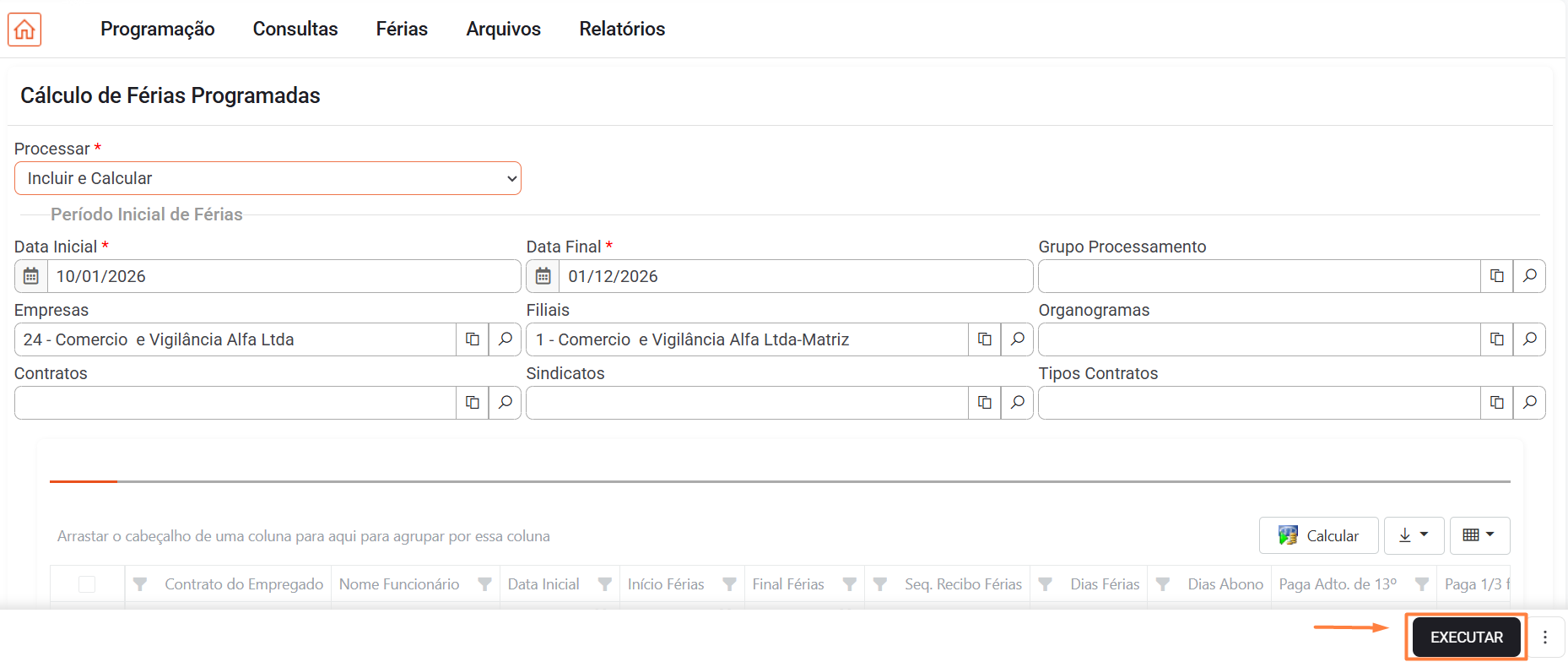Screen dimensions: 1568x662
Task: Click the Tipos Contratos copy icon
Action: (x=1496, y=403)
